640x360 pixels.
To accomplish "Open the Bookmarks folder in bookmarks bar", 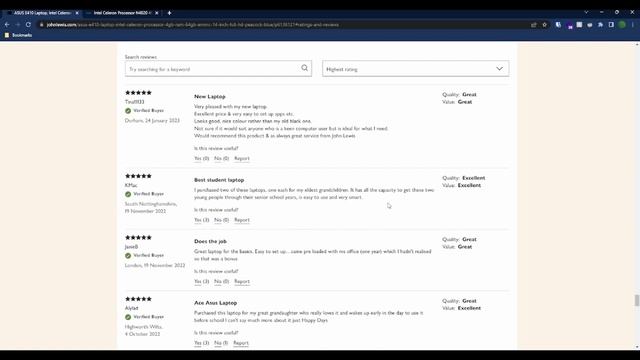I will click(x=18, y=35).
